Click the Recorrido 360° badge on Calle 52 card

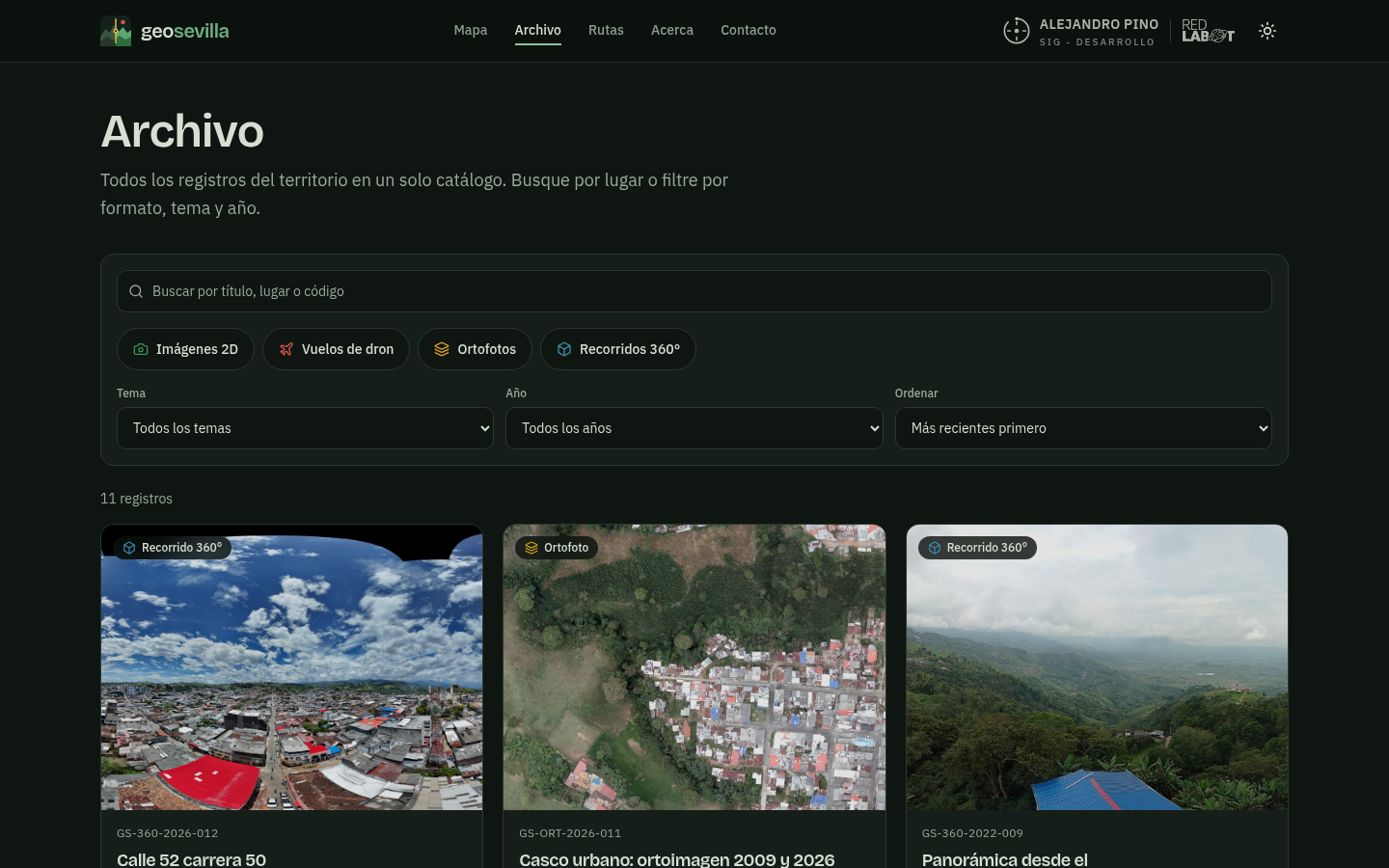pos(173,548)
